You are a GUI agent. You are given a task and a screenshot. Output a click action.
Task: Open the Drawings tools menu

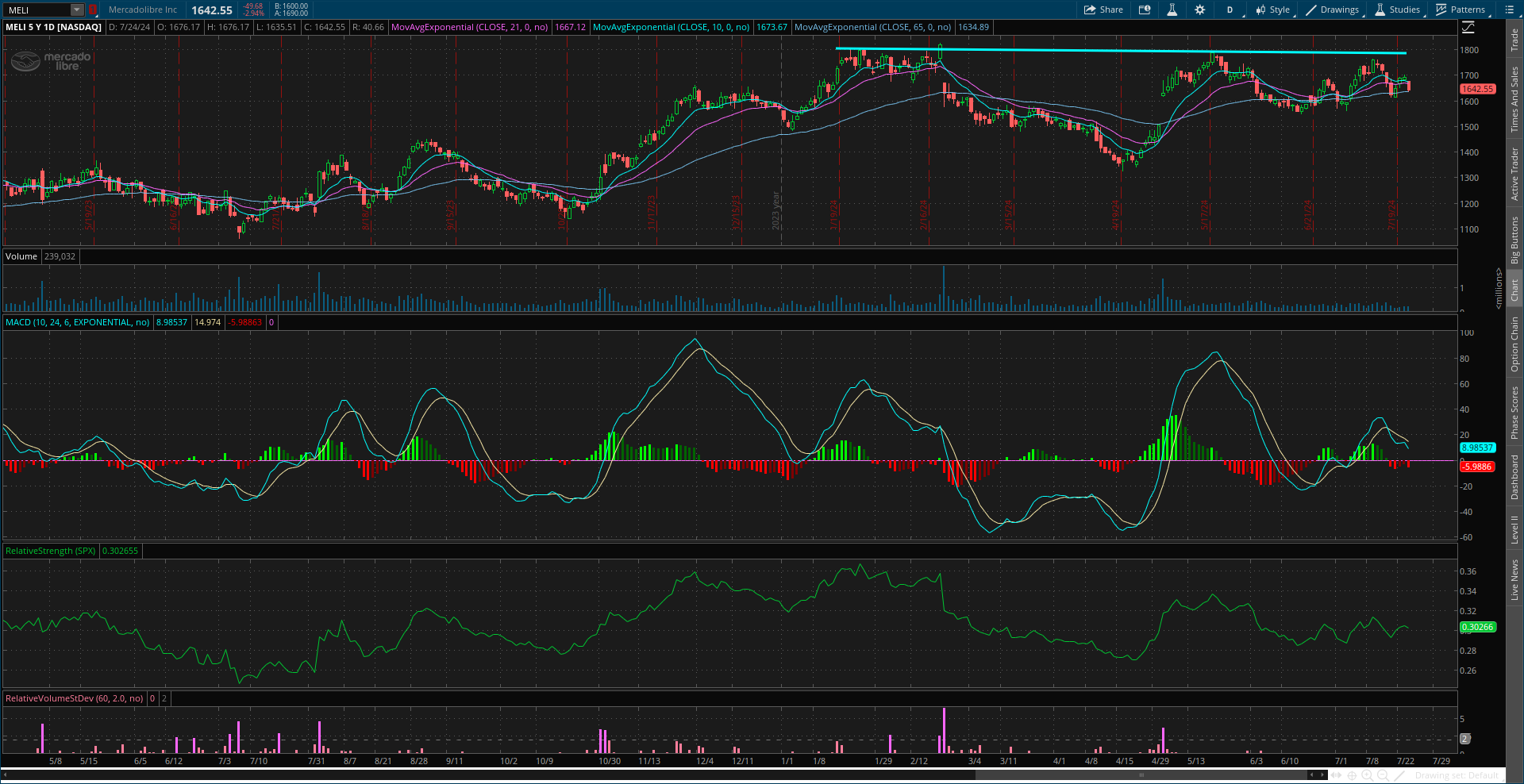[1333, 10]
